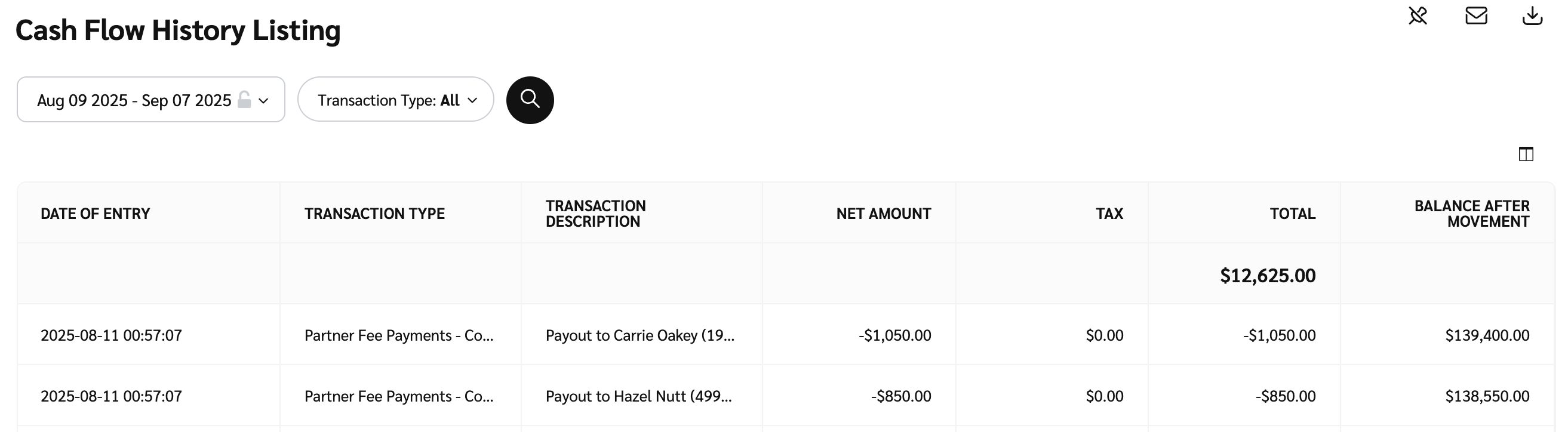Sort by Transaction Type column header
Screen dimensions: 1568x432
374,214
